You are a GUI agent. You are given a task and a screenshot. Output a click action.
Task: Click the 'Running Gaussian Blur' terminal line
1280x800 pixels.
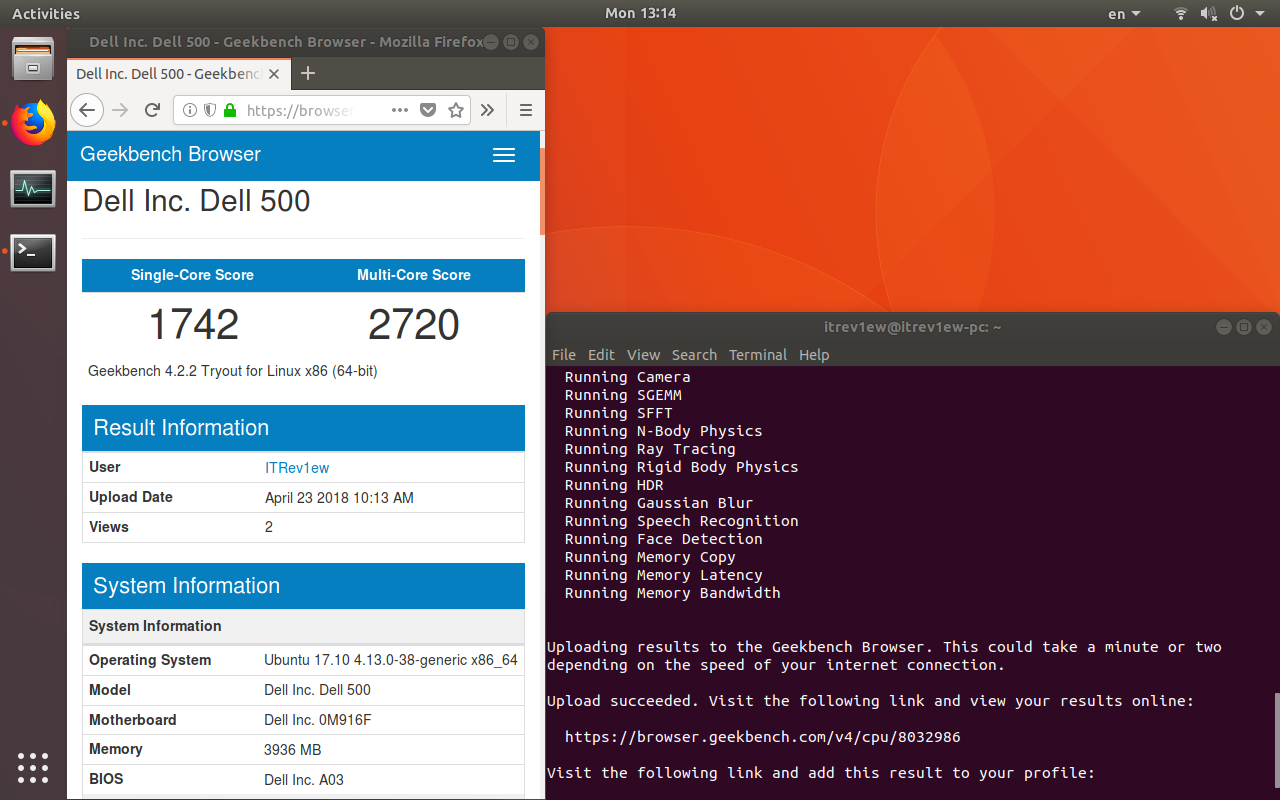tap(659, 503)
